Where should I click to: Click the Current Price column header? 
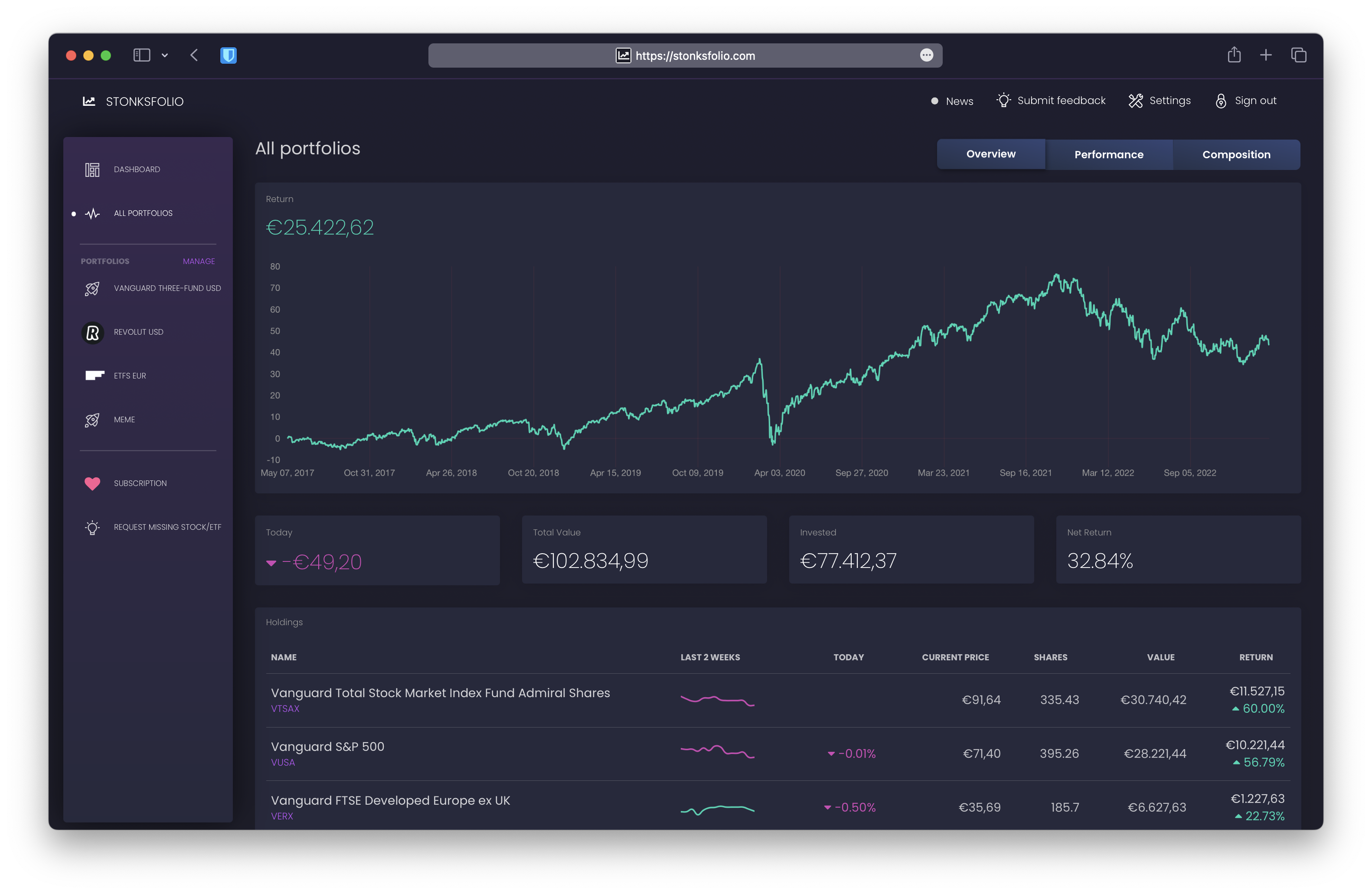955,658
